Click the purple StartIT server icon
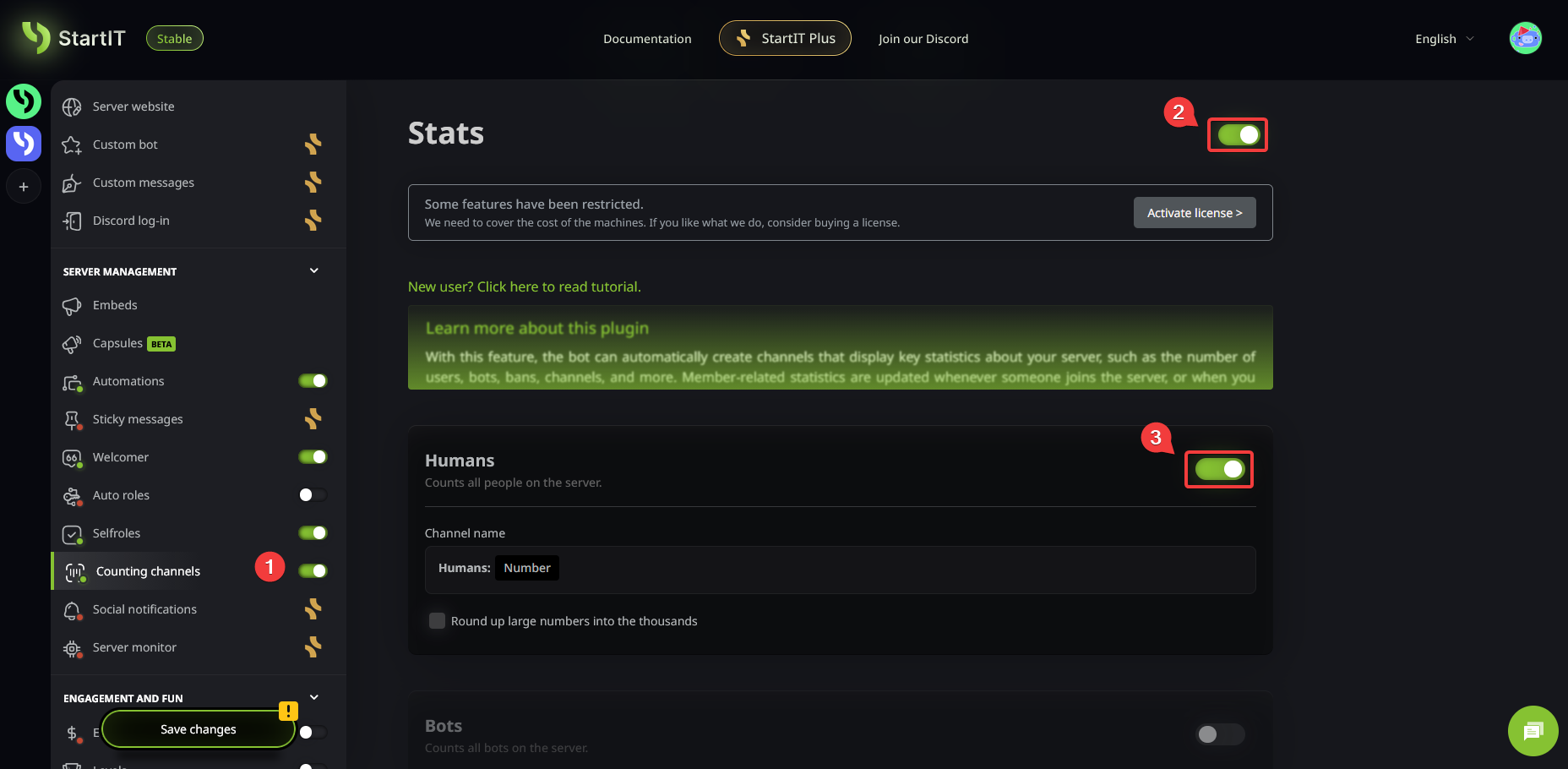The width and height of the screenshot is (1568, 769). [24, 144]
